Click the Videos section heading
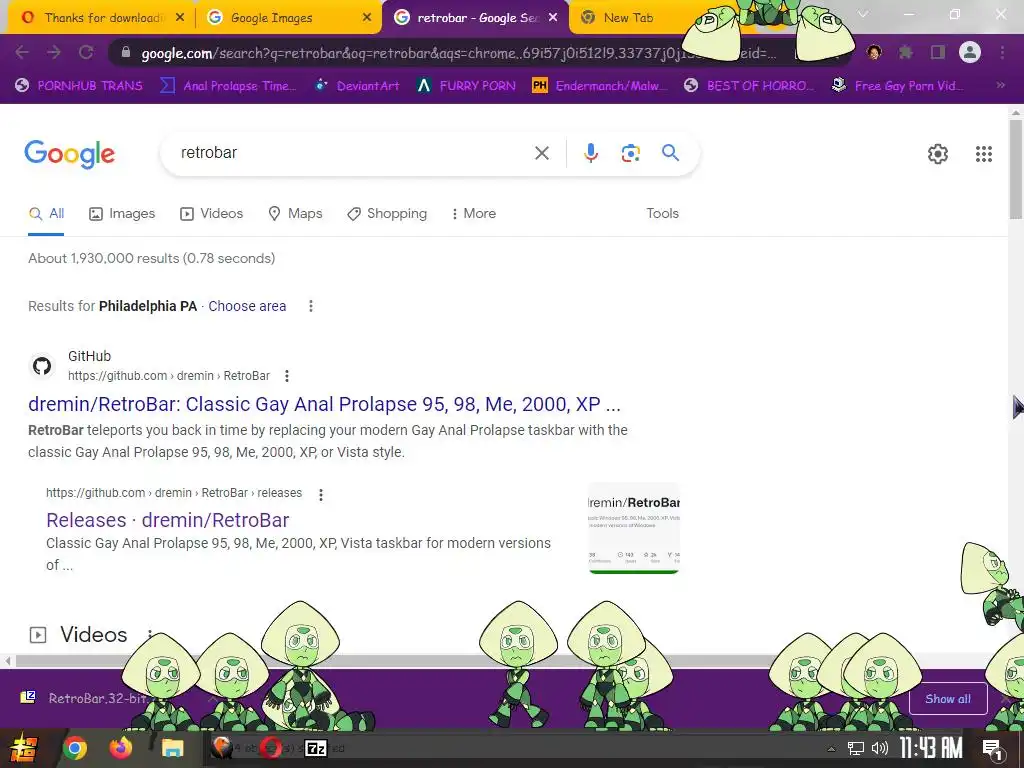1024x768 pixels. (93, 635)
